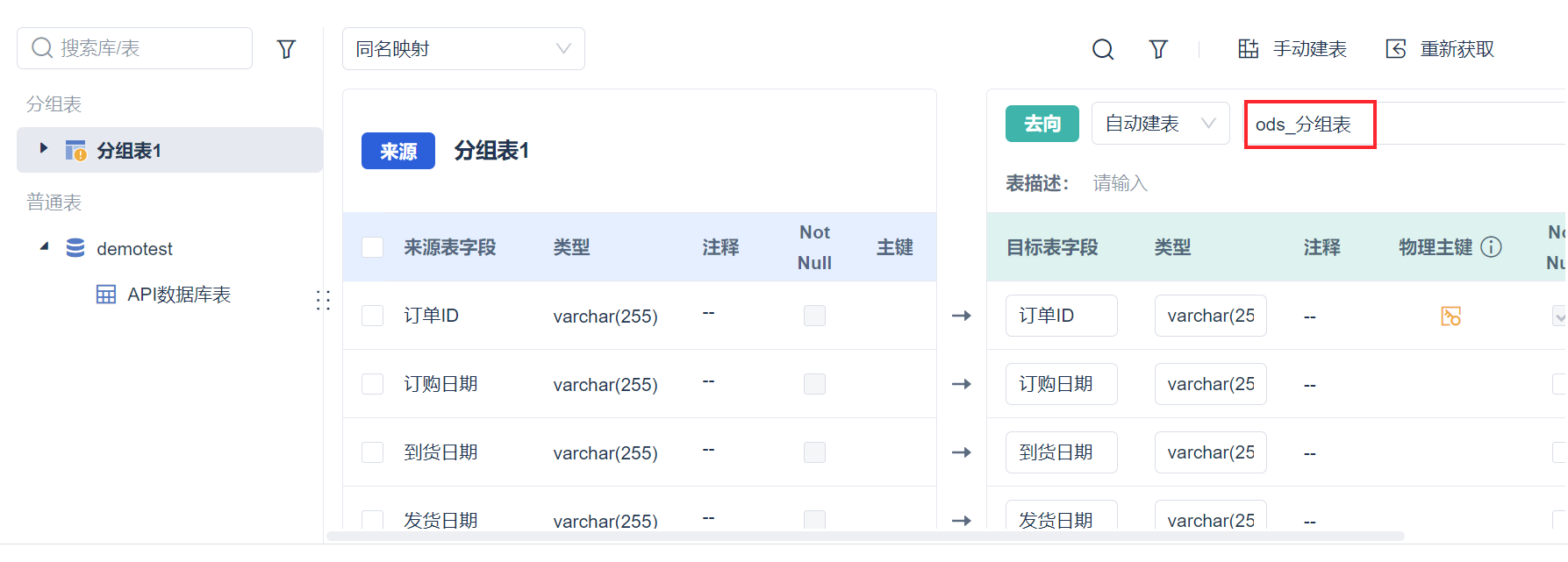Screen dimensions: 1568x562
Task: Click the magnifier search icon in the top toolbar
Action: (1103, 49)
